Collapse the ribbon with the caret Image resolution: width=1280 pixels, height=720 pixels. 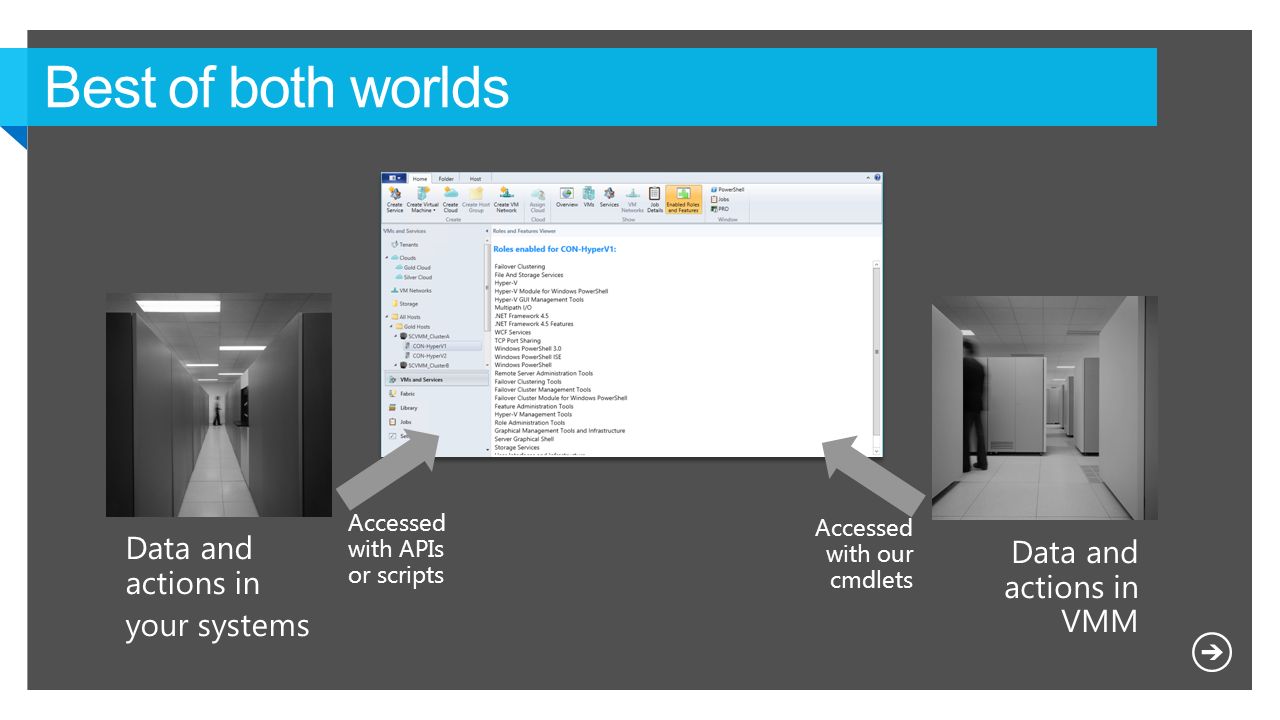point(868,178)
